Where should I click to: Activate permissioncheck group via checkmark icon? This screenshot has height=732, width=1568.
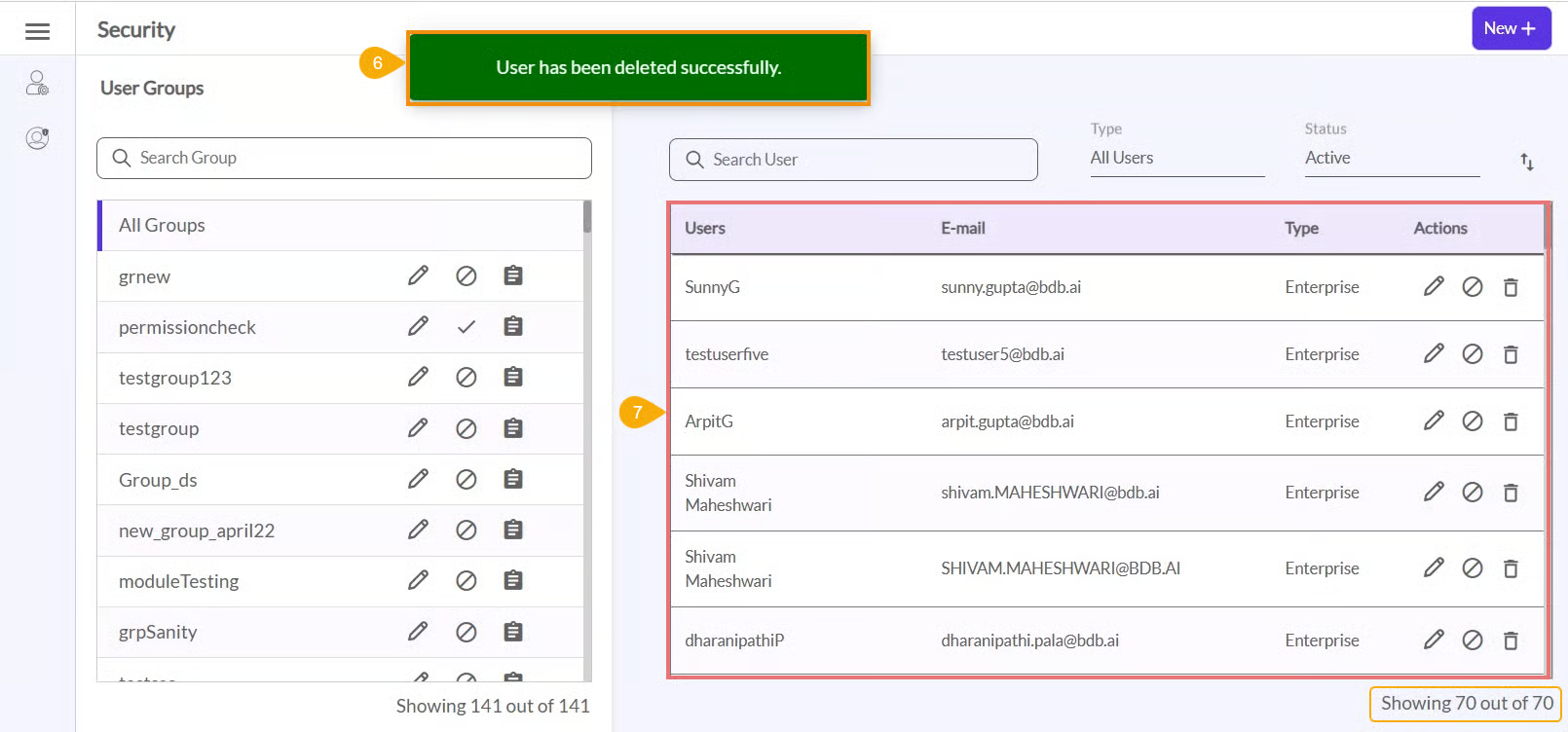coord(467,327)
